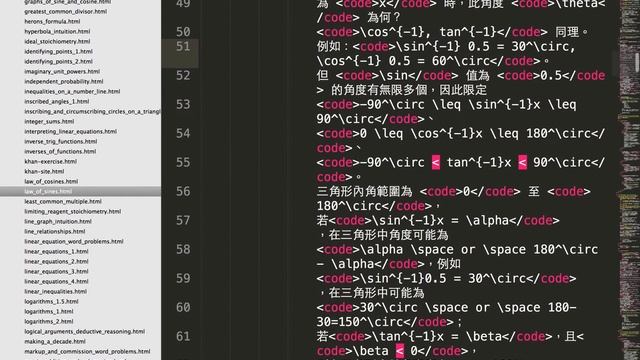Select linear_equations_1.html
The height and width of the screenshot is (360, 640).
(56, 251)
